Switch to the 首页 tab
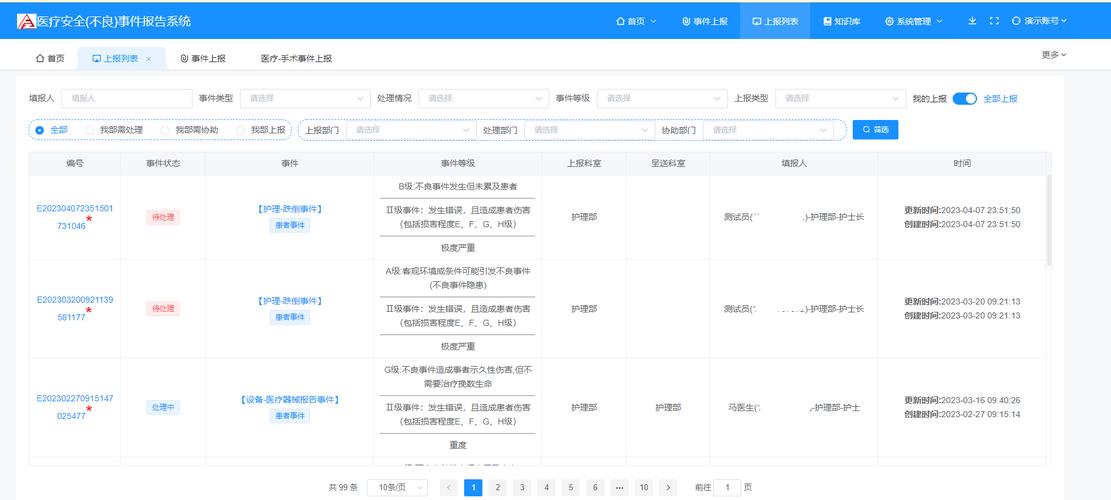Viewport: 1111px width, 500px height. (x=50, y=59)
